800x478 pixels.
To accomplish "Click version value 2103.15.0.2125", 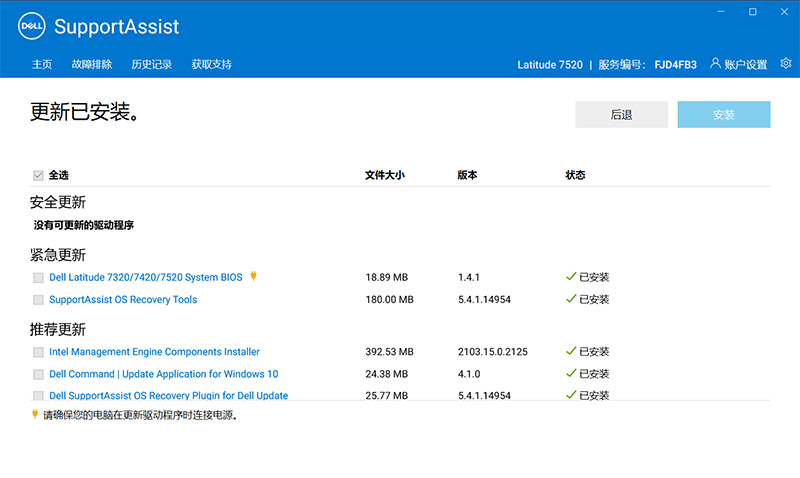I will point(493,351).
